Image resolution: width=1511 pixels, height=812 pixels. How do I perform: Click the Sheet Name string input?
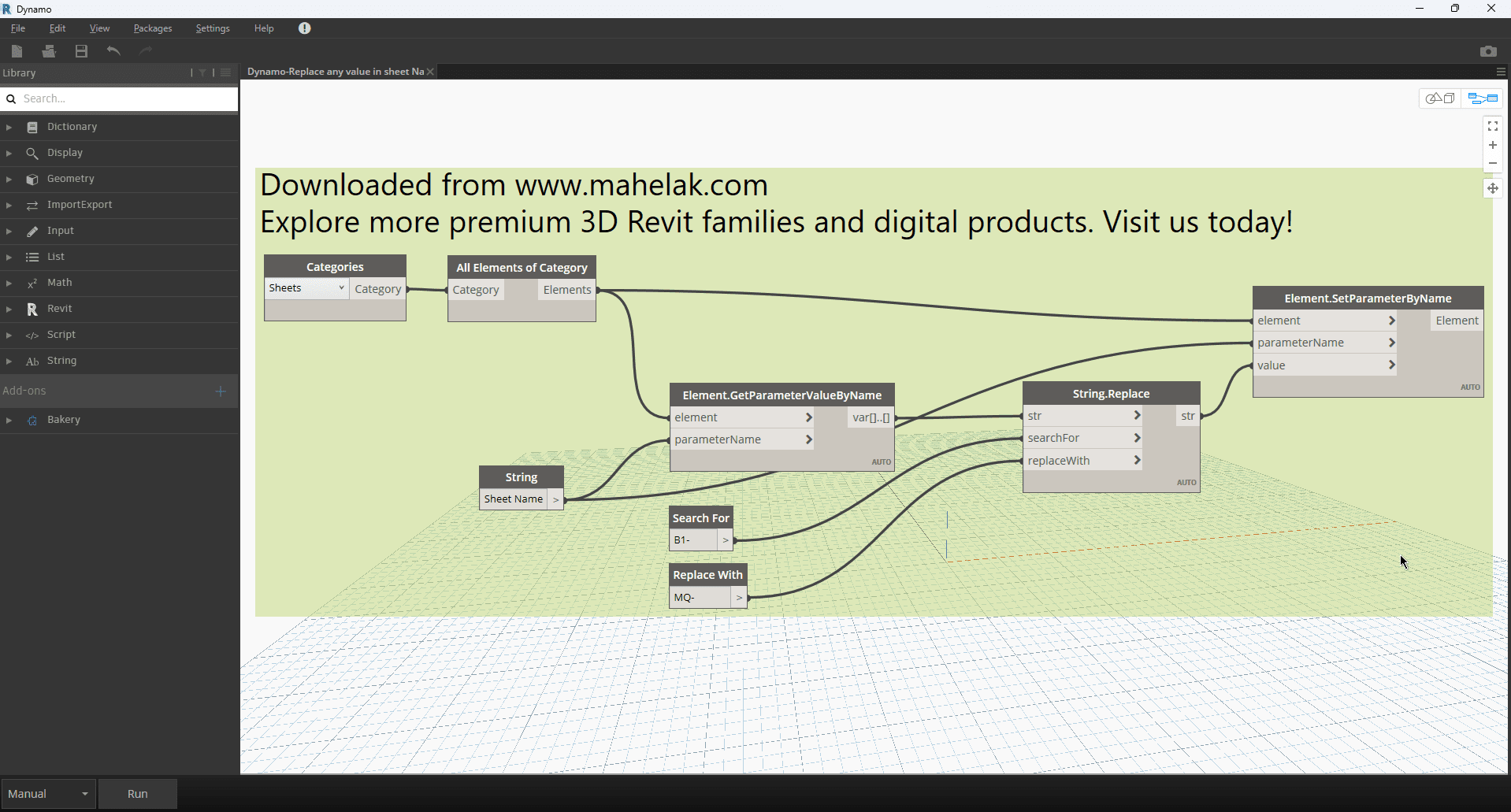pos(514,499)
